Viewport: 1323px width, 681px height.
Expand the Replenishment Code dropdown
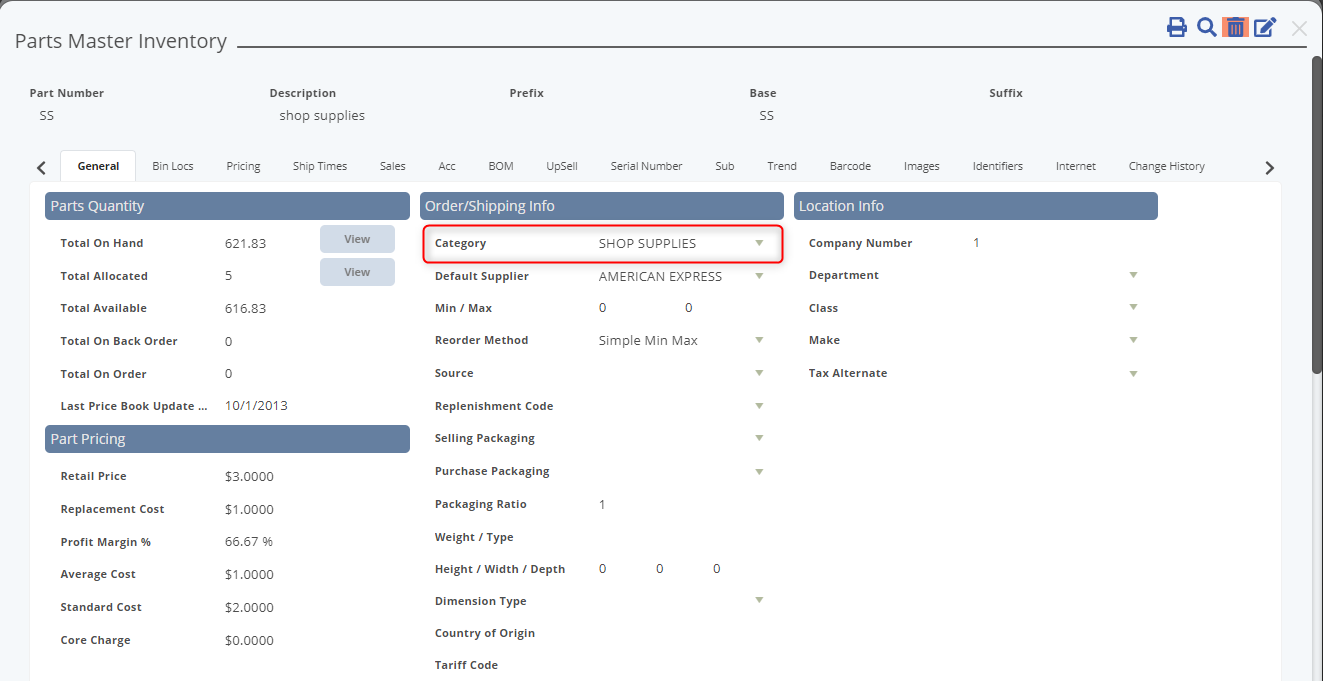[759, 406]
